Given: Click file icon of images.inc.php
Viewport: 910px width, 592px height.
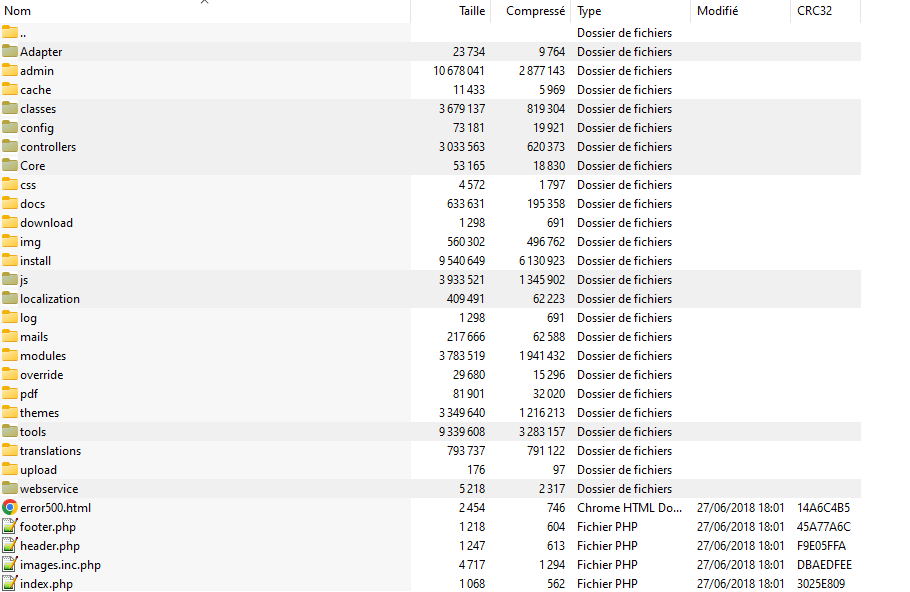Looking at the screenshot, I should (x=10, y=565).
